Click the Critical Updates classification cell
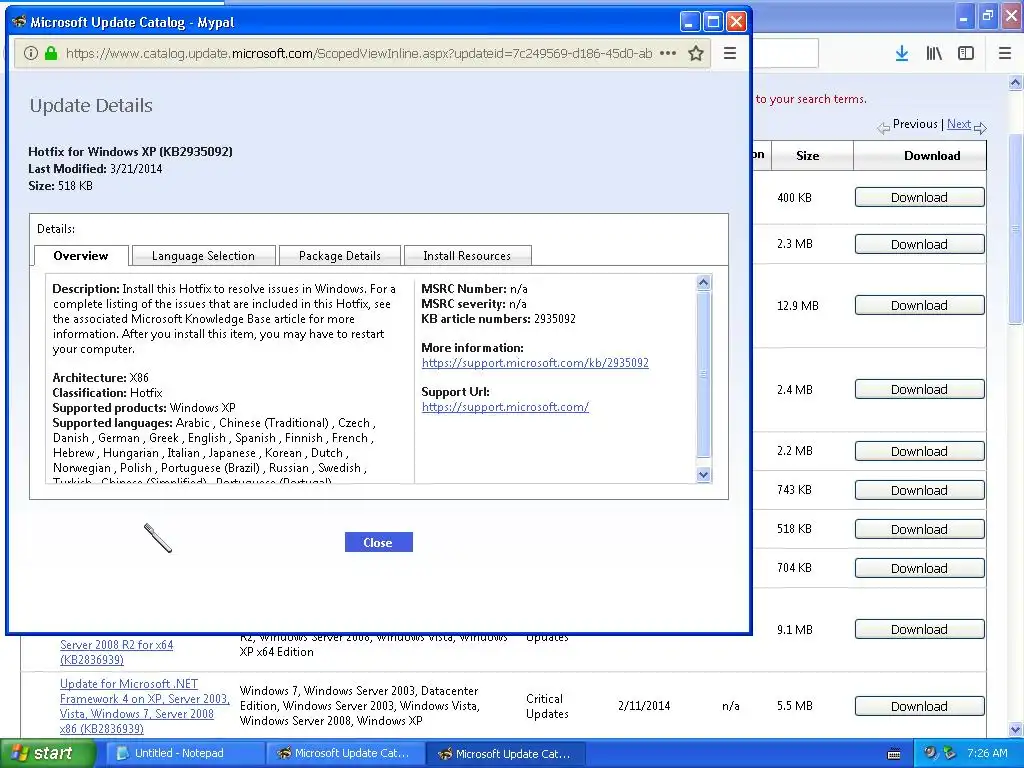Image resolution: width=1024 pixels, height=768 pixels. [547, 706]
